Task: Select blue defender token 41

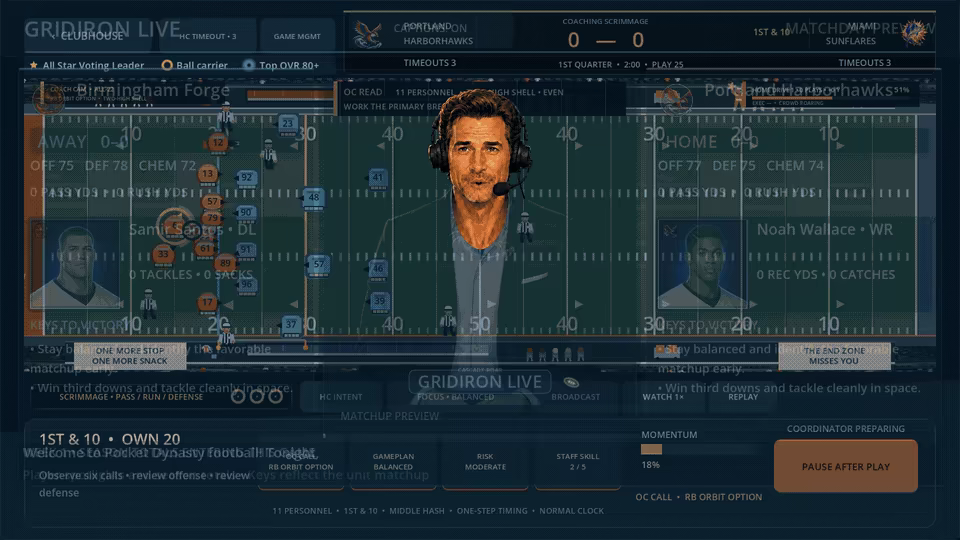Action: [x=378, y=178]
